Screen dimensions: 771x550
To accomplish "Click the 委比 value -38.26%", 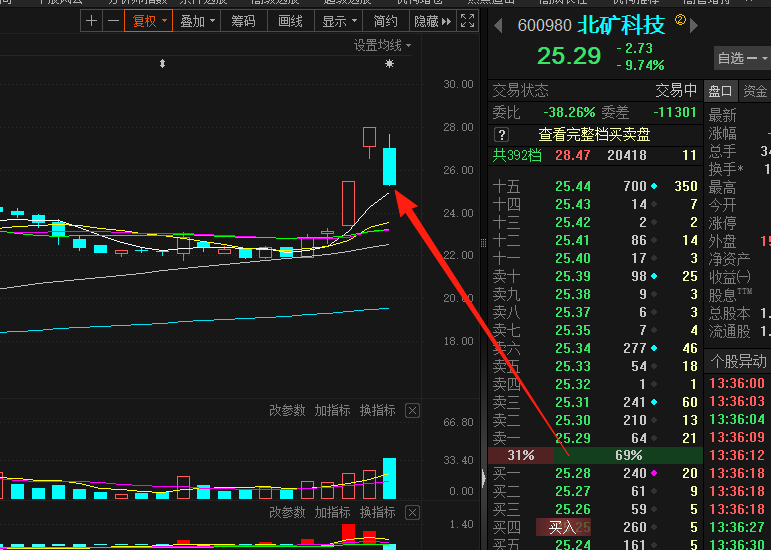I will point(569,113).
